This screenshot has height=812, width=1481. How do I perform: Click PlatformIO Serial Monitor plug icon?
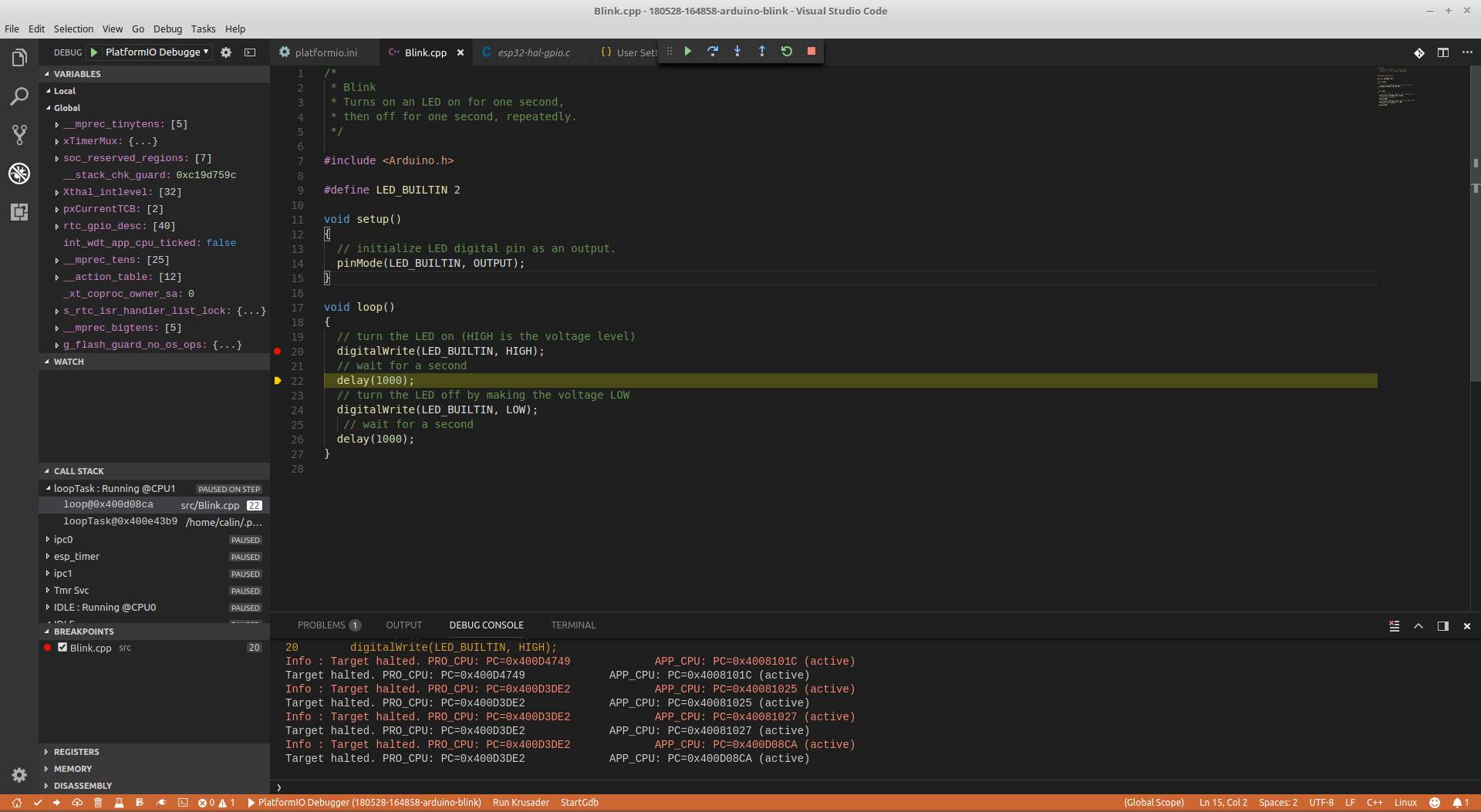pos(161,803)
